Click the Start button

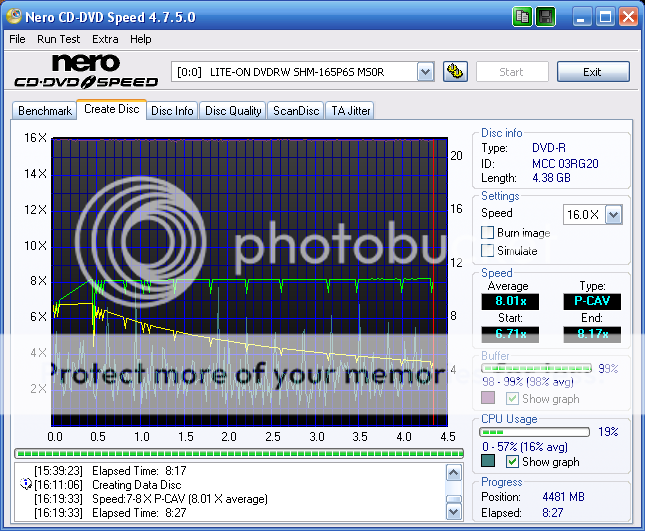tap(511, 72)
